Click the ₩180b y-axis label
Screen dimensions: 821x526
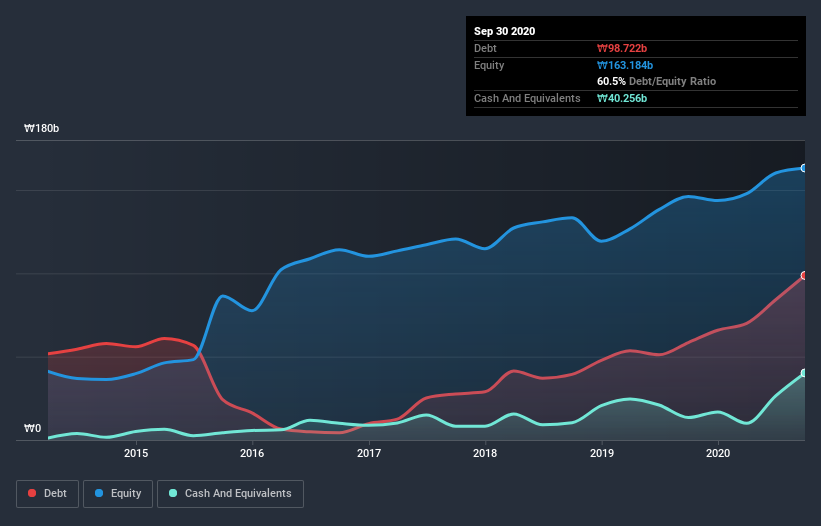click(42, 129)
